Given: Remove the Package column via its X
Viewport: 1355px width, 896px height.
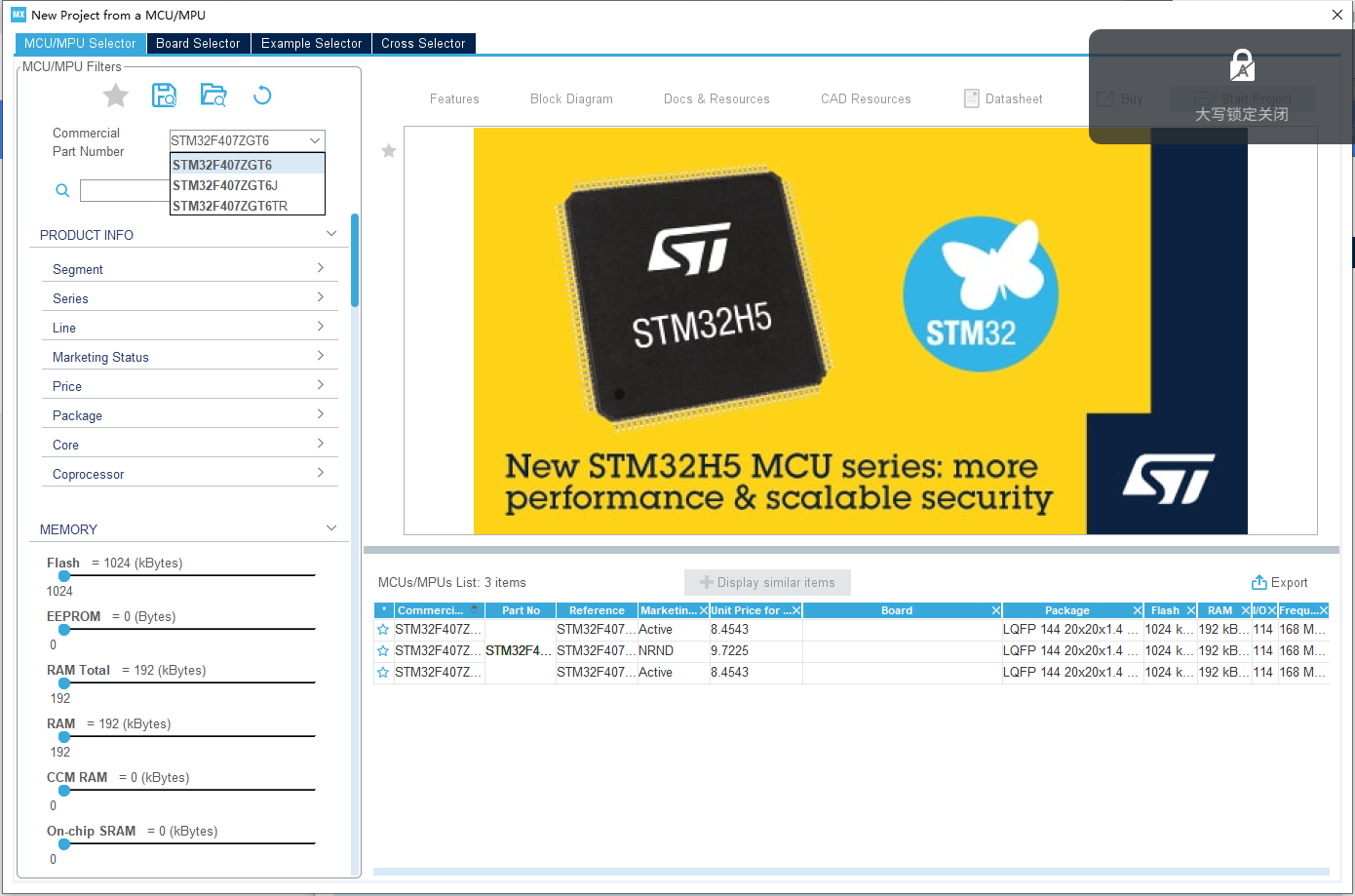Looking at the screenshot, I should pyautogui.click(x=1138, y=610).
